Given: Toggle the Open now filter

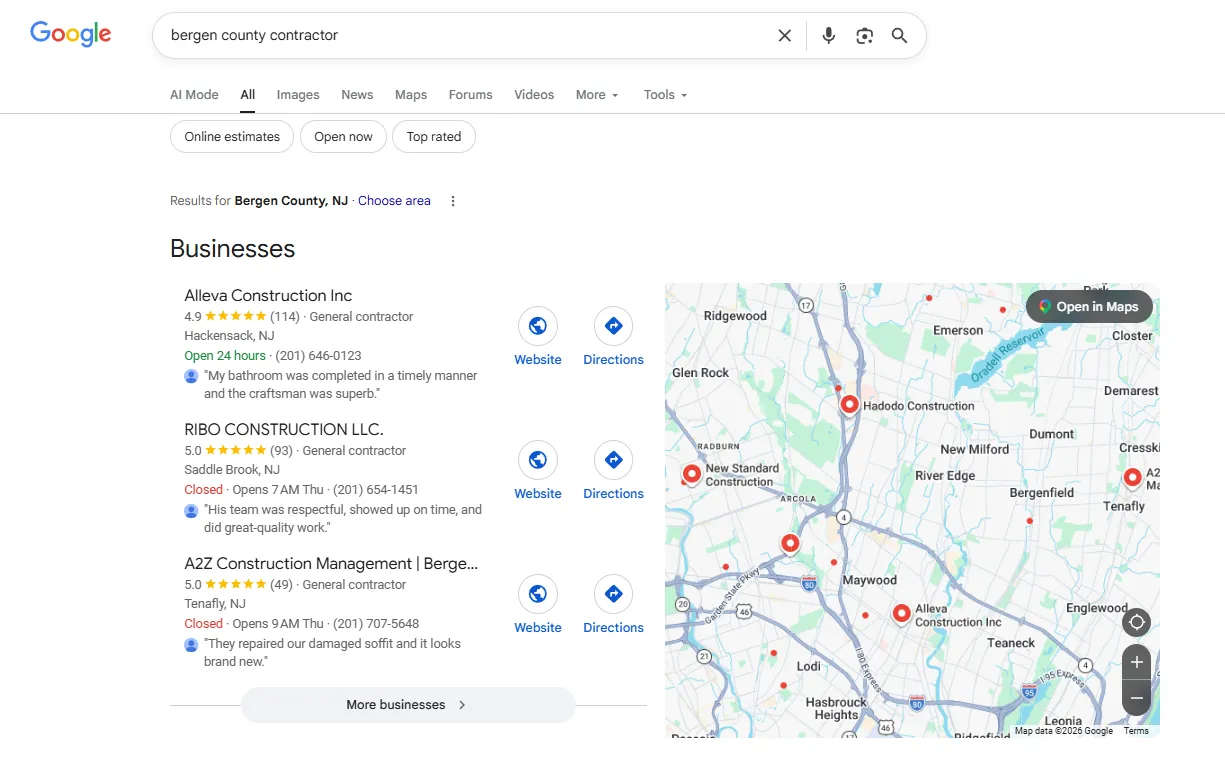Looking at the screenshot, I should coord(343,137).
